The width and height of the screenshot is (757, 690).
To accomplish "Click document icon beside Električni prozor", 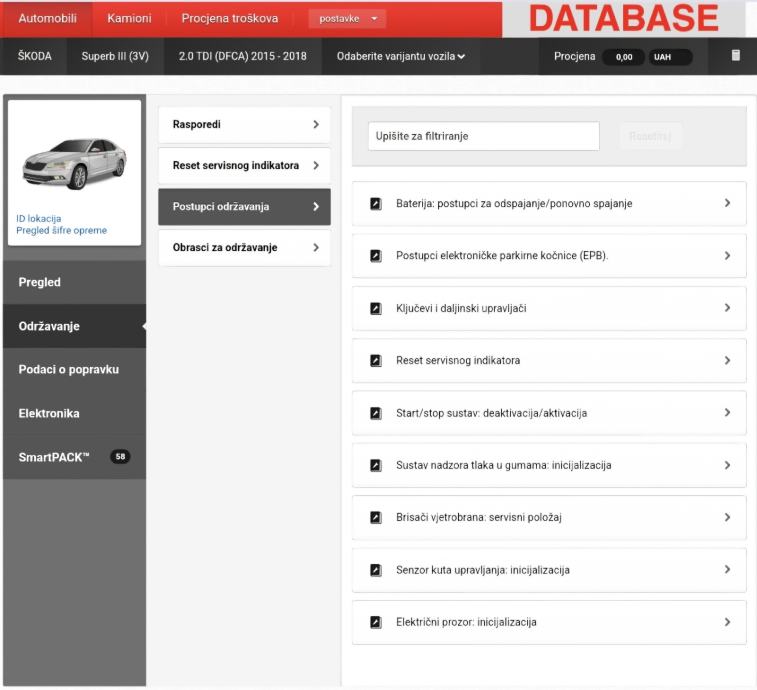I will (376, 622).
